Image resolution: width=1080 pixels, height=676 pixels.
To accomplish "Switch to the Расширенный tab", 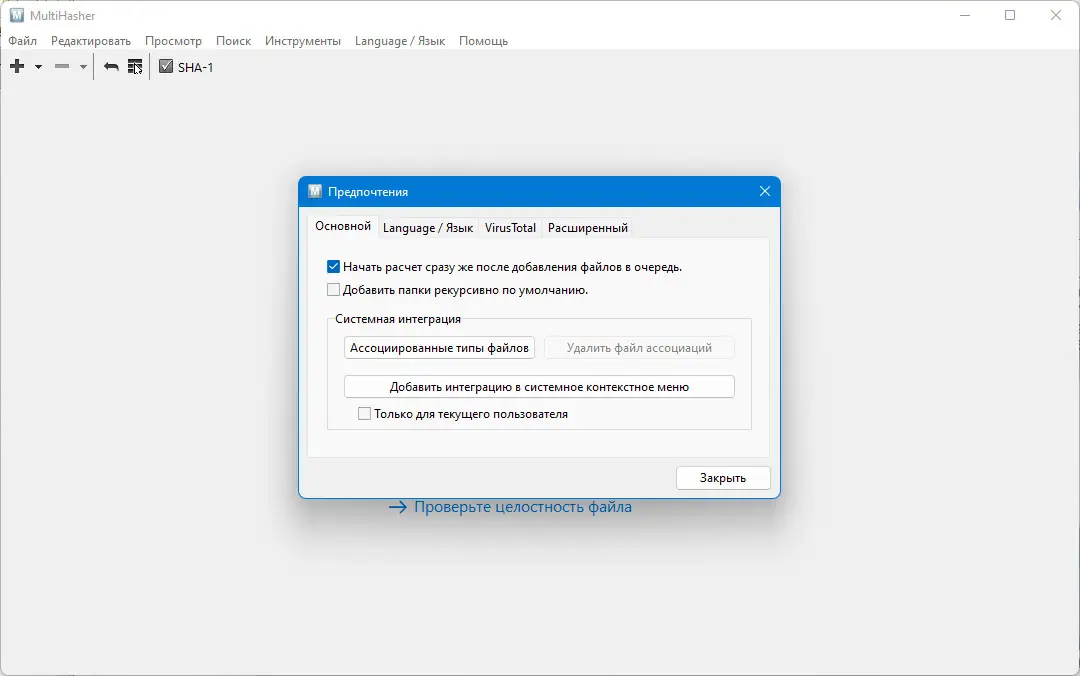I will point(588,228).
